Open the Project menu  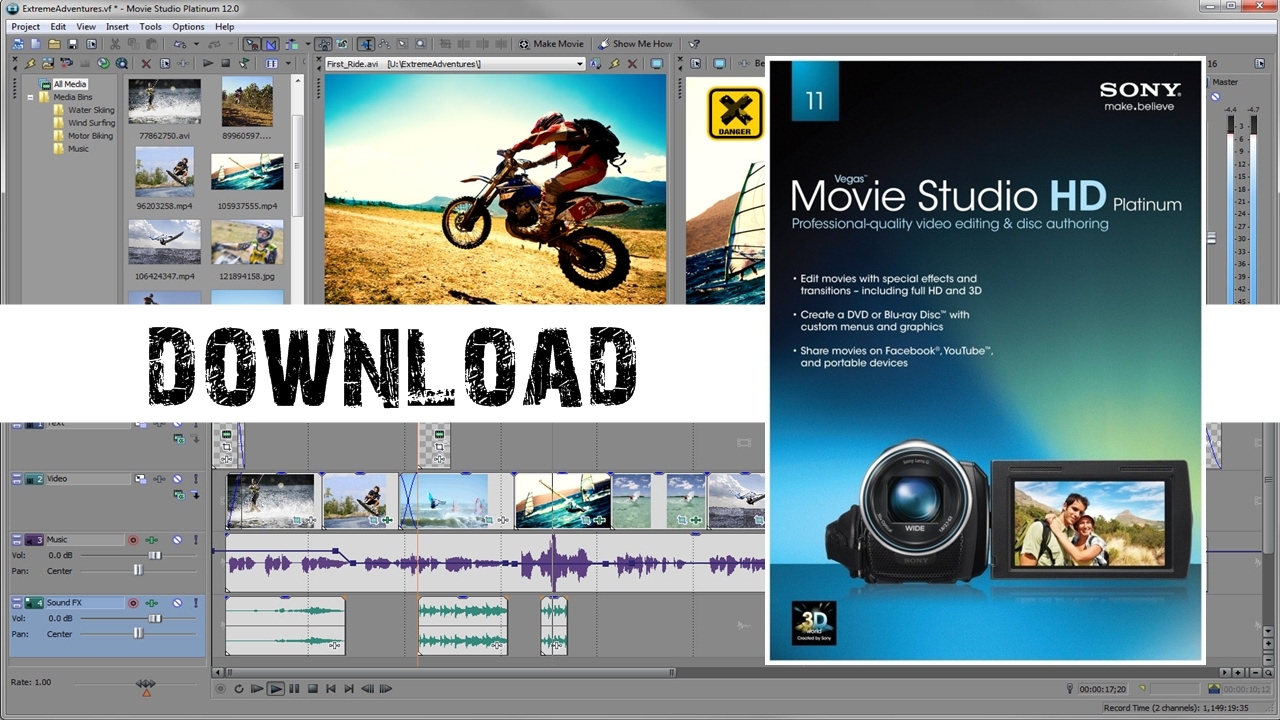[x=25, y=27]
